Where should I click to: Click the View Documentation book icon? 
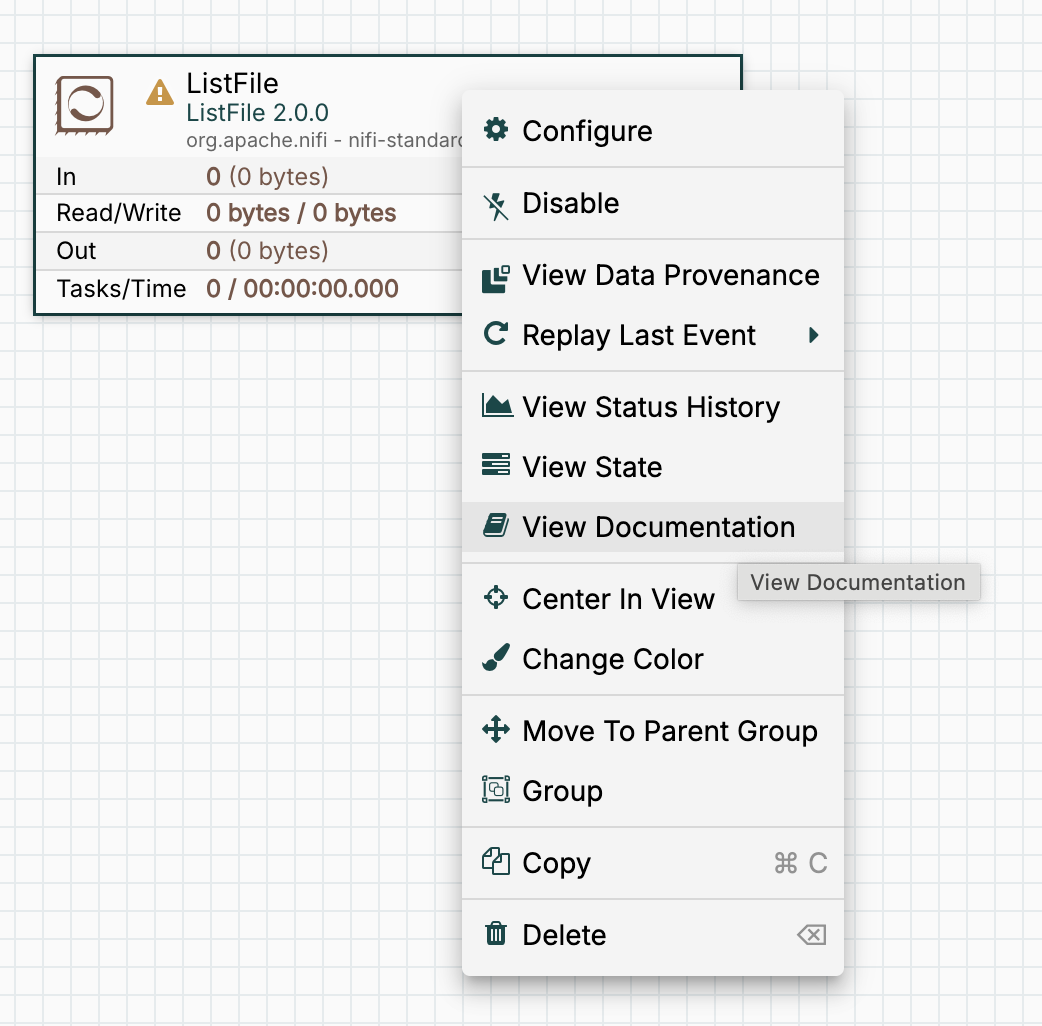click(x=495, y=526)
